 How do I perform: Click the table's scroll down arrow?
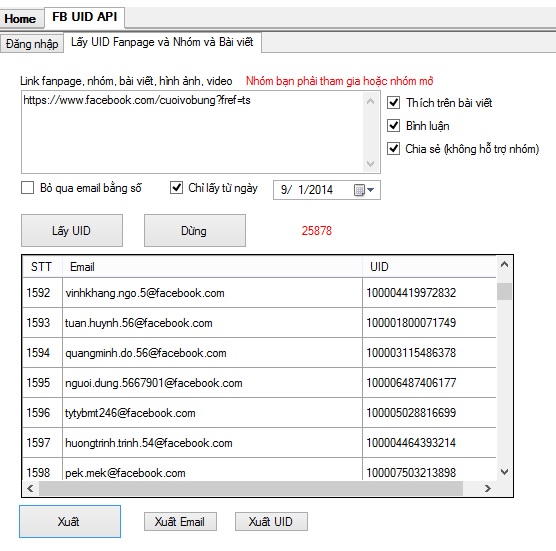pos(504,472)
